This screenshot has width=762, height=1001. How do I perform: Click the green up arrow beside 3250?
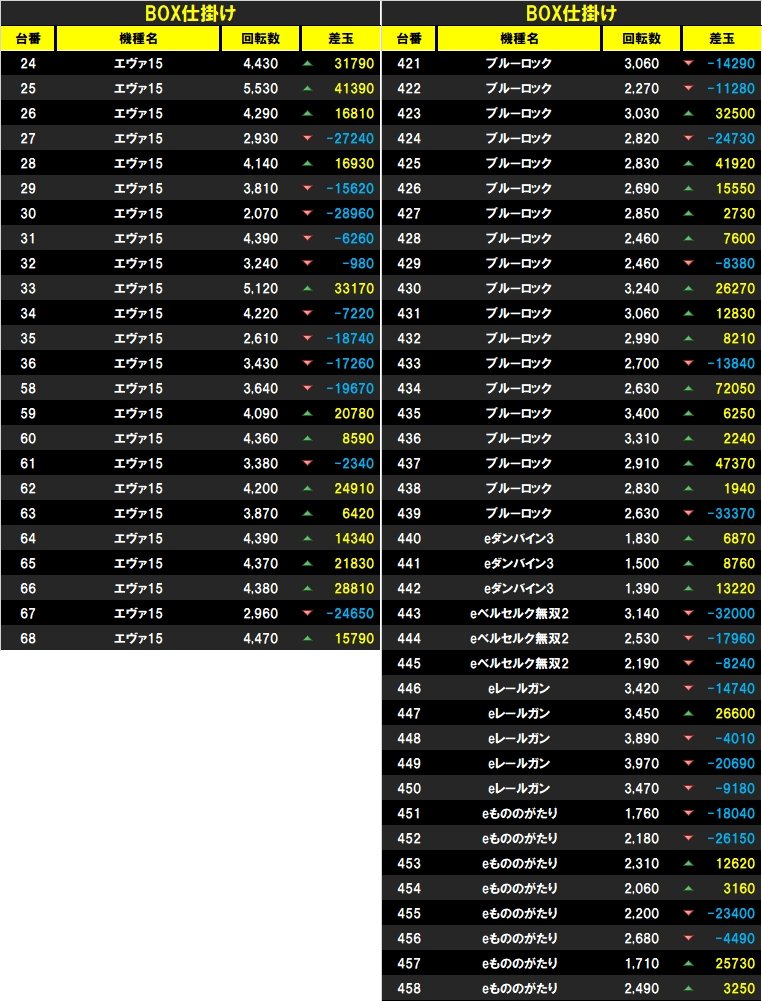point(688,989)
